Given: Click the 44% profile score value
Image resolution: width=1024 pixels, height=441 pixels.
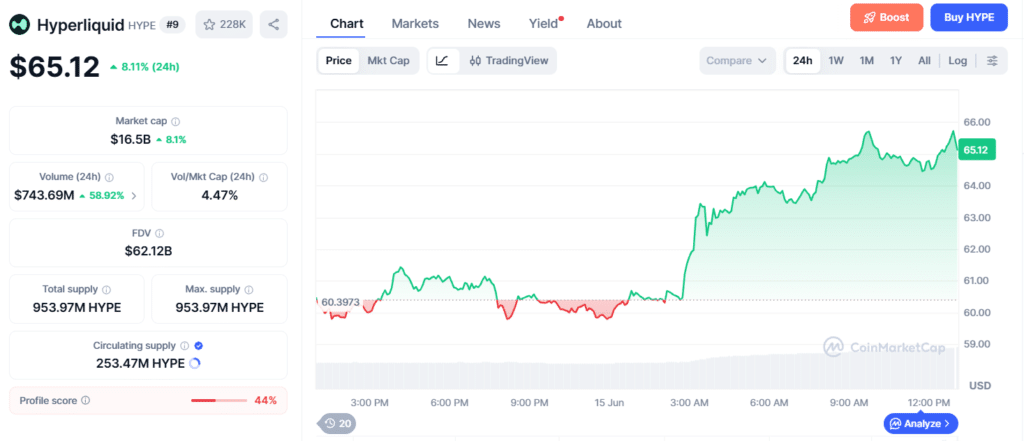Looking at the screenshot, I should click(x=265, y=400).
